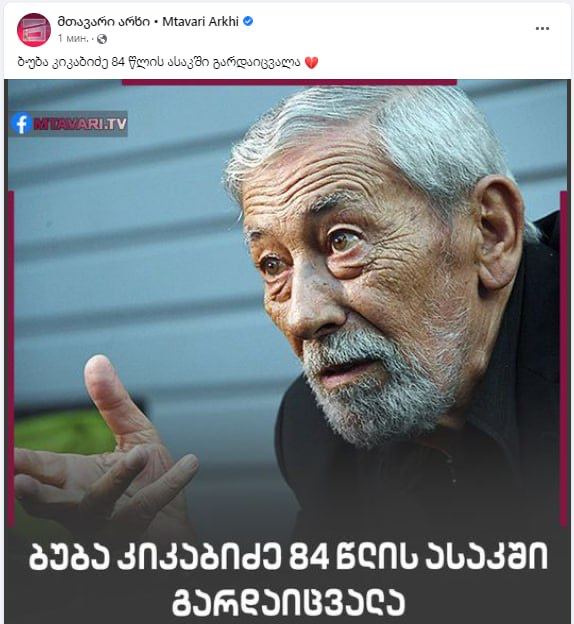Click the blue verified badge checkmark
The image size is (574, 624).
tap(248, 21)
